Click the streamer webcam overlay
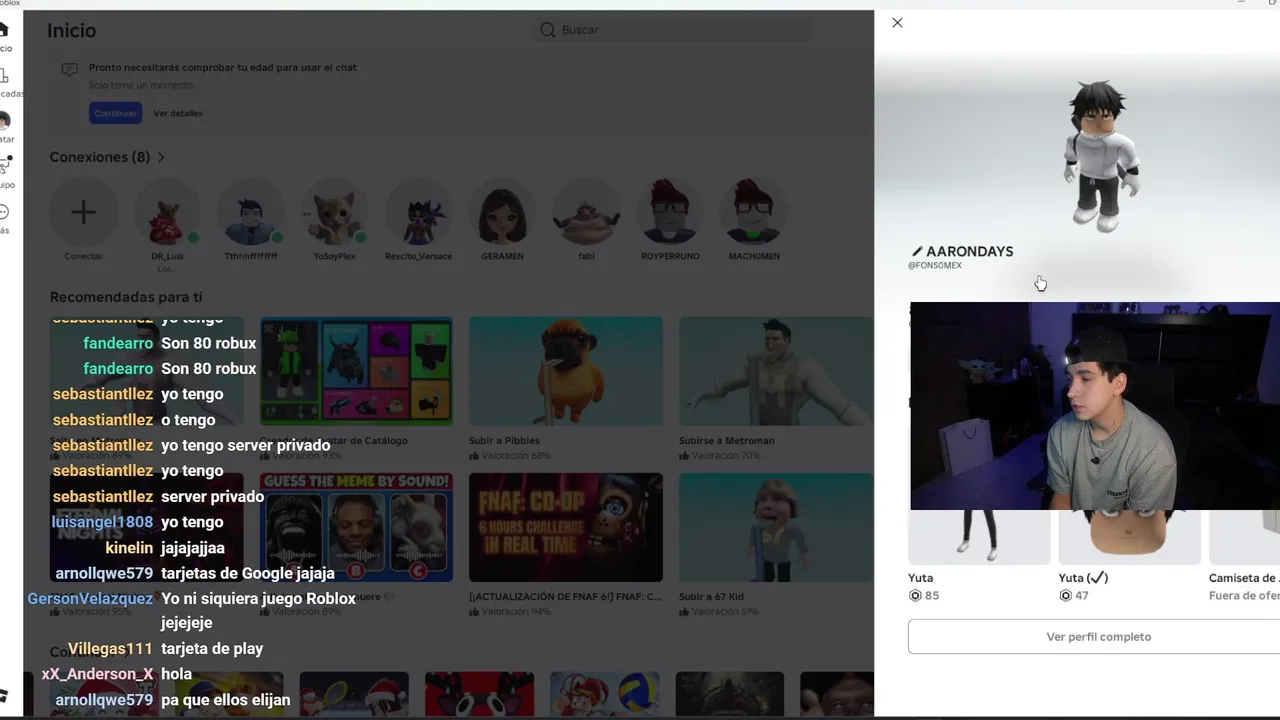The width and height of the screenshot is (1280, 720). tap(1095, 406)
